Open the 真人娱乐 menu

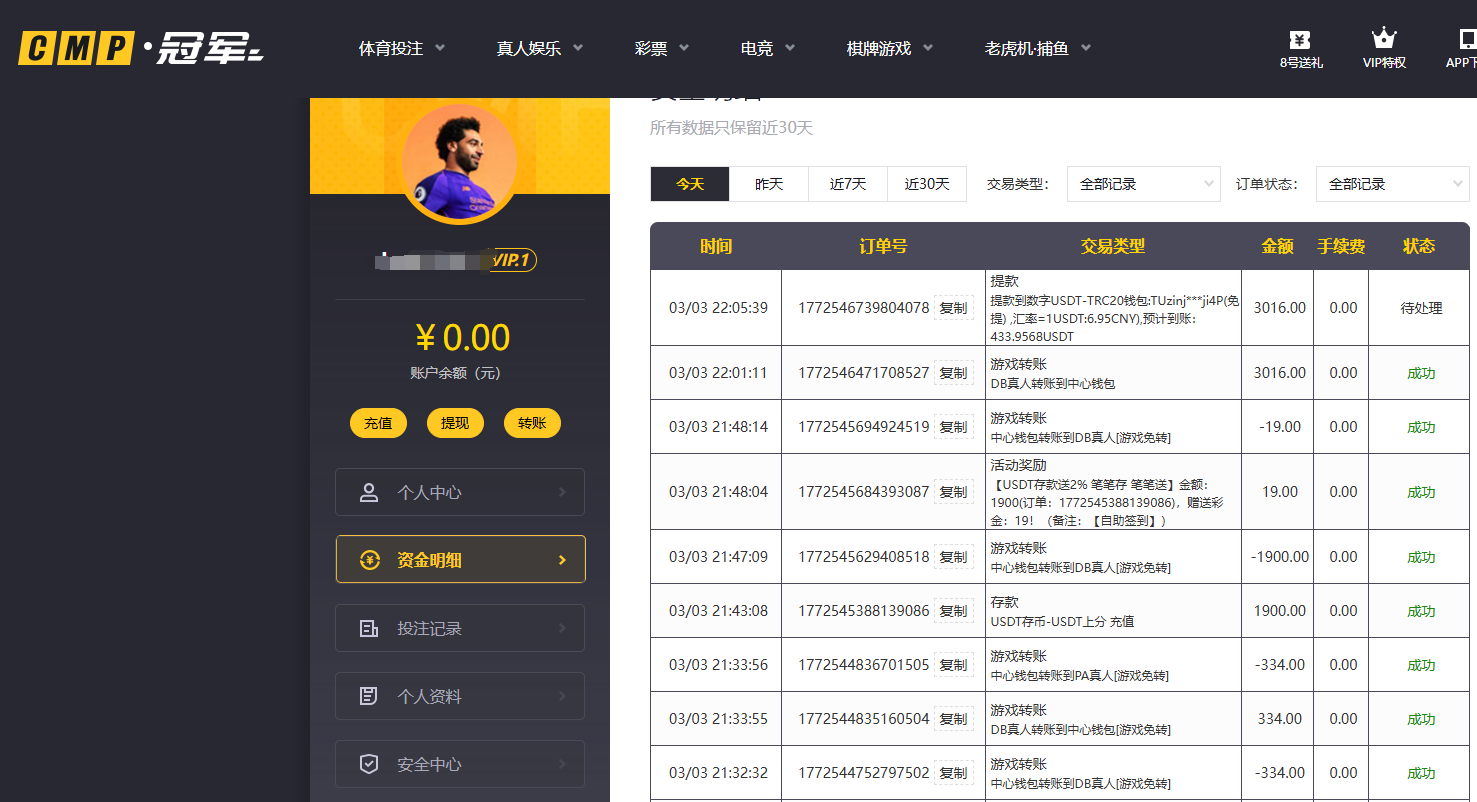point(539,48)
